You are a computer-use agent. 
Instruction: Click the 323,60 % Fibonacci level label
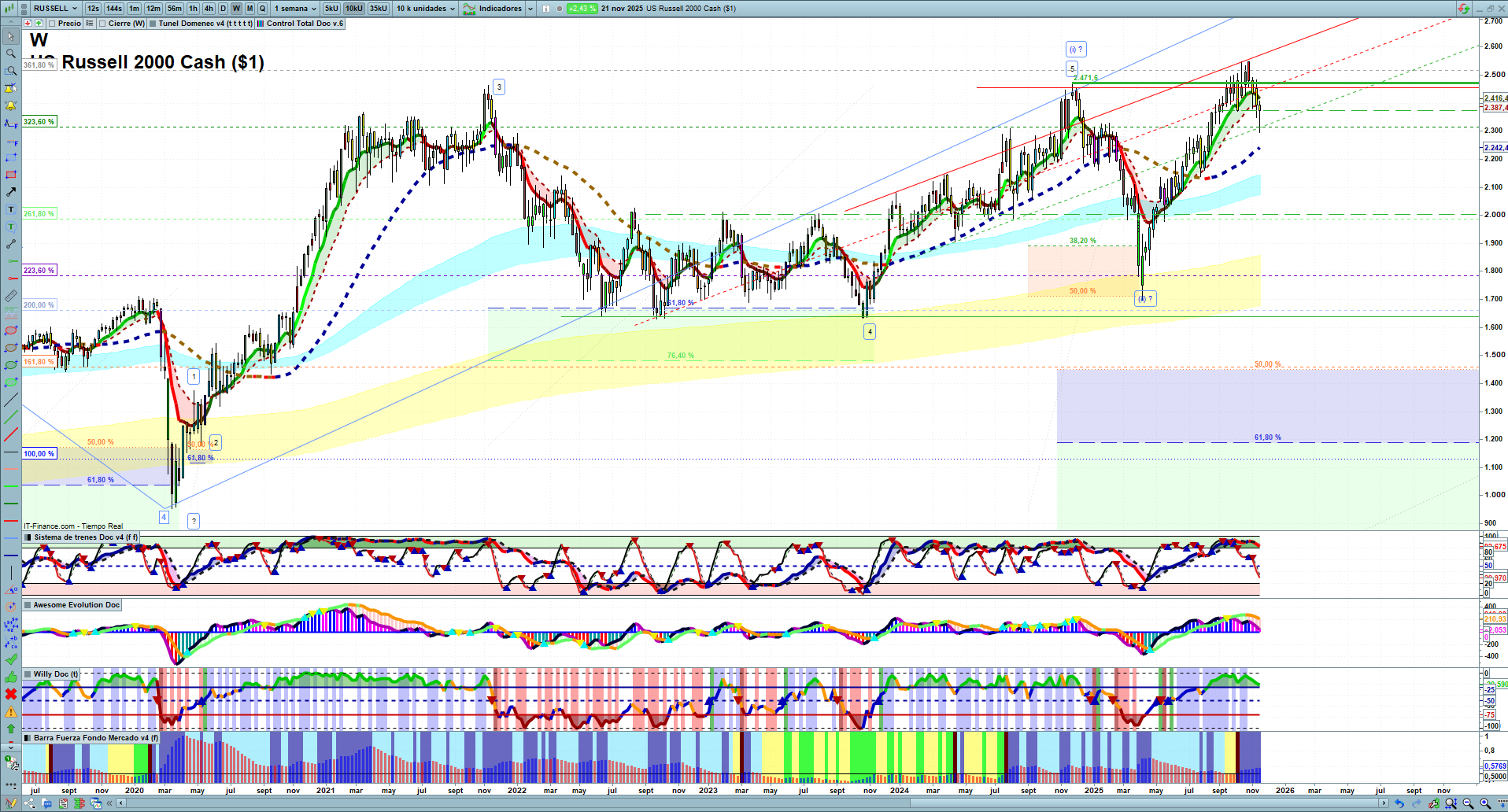(x=39, y=122)
